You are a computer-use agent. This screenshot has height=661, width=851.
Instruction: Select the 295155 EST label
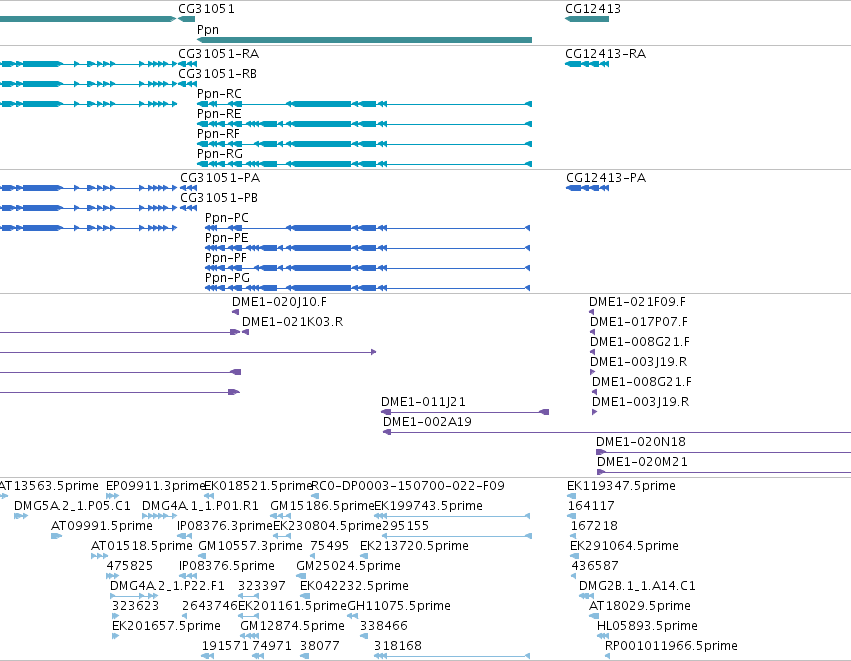pyautogui.click(x=405, y=526)
